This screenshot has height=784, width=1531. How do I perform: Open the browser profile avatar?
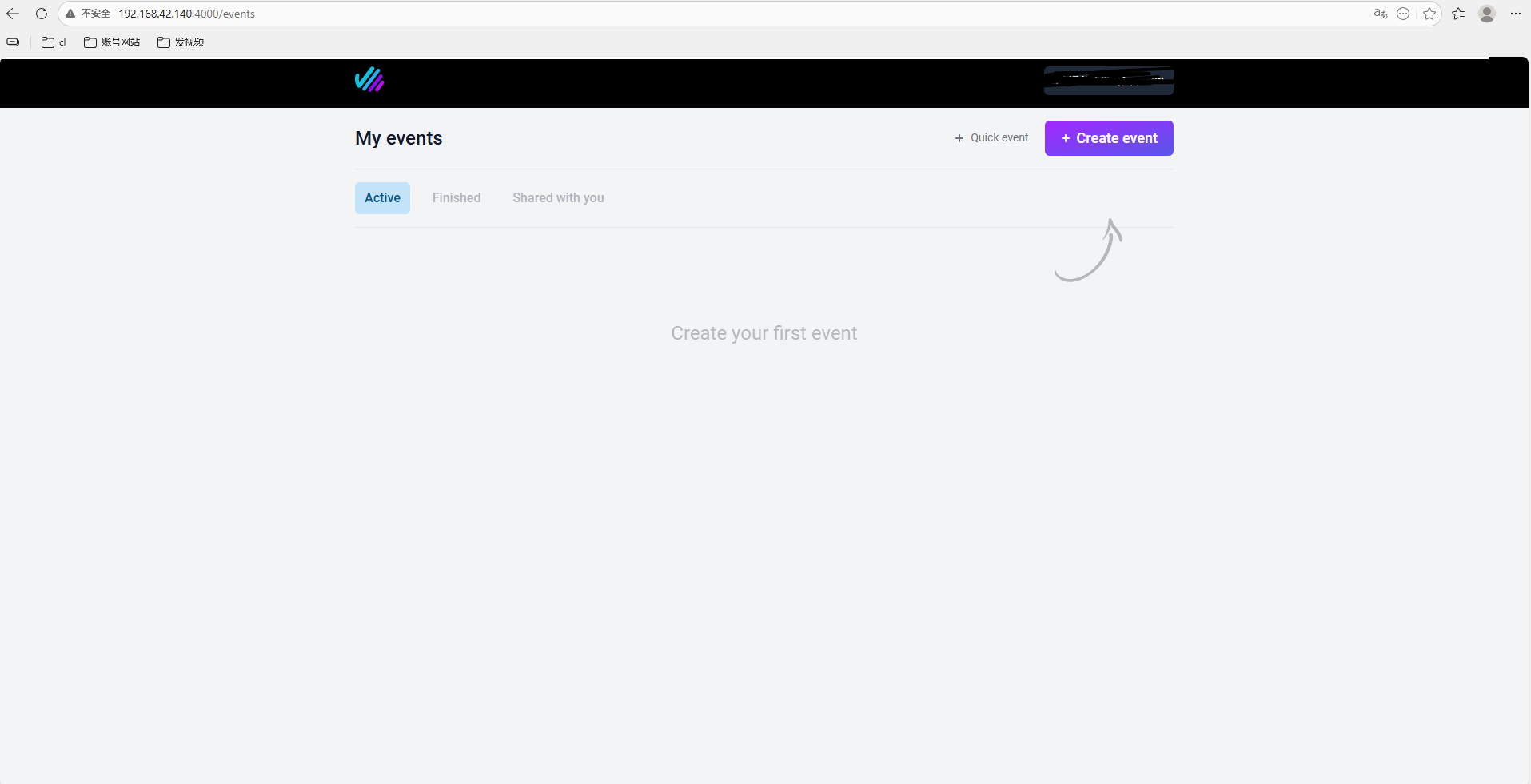pyautogui.click(x=1487, y=14)
